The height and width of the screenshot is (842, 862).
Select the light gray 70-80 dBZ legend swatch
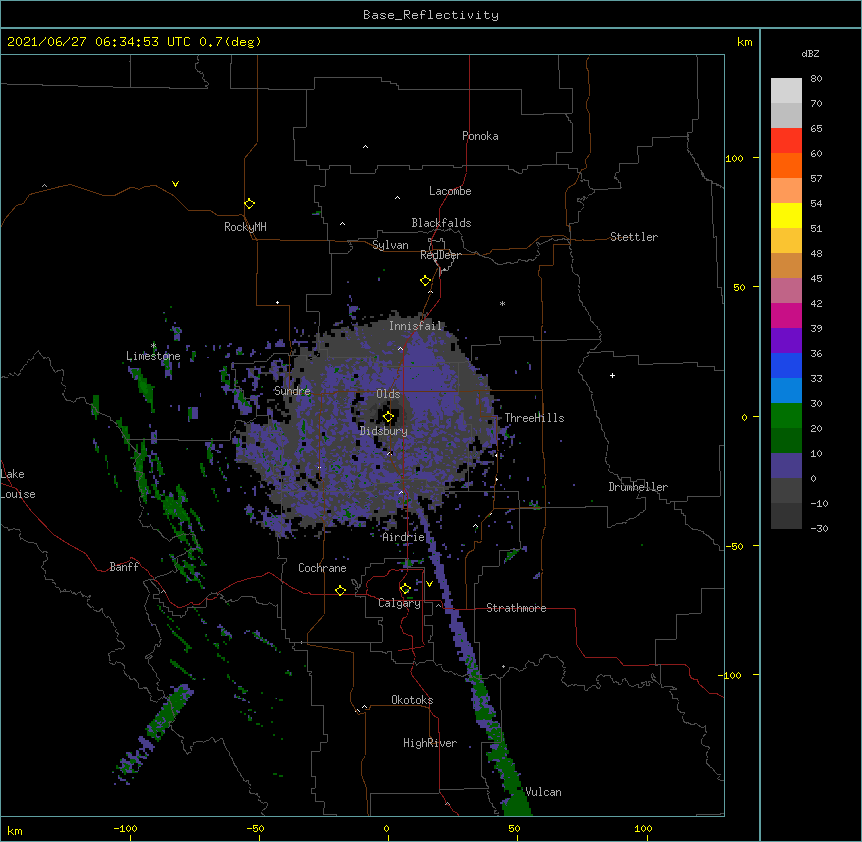coord(786,91)
